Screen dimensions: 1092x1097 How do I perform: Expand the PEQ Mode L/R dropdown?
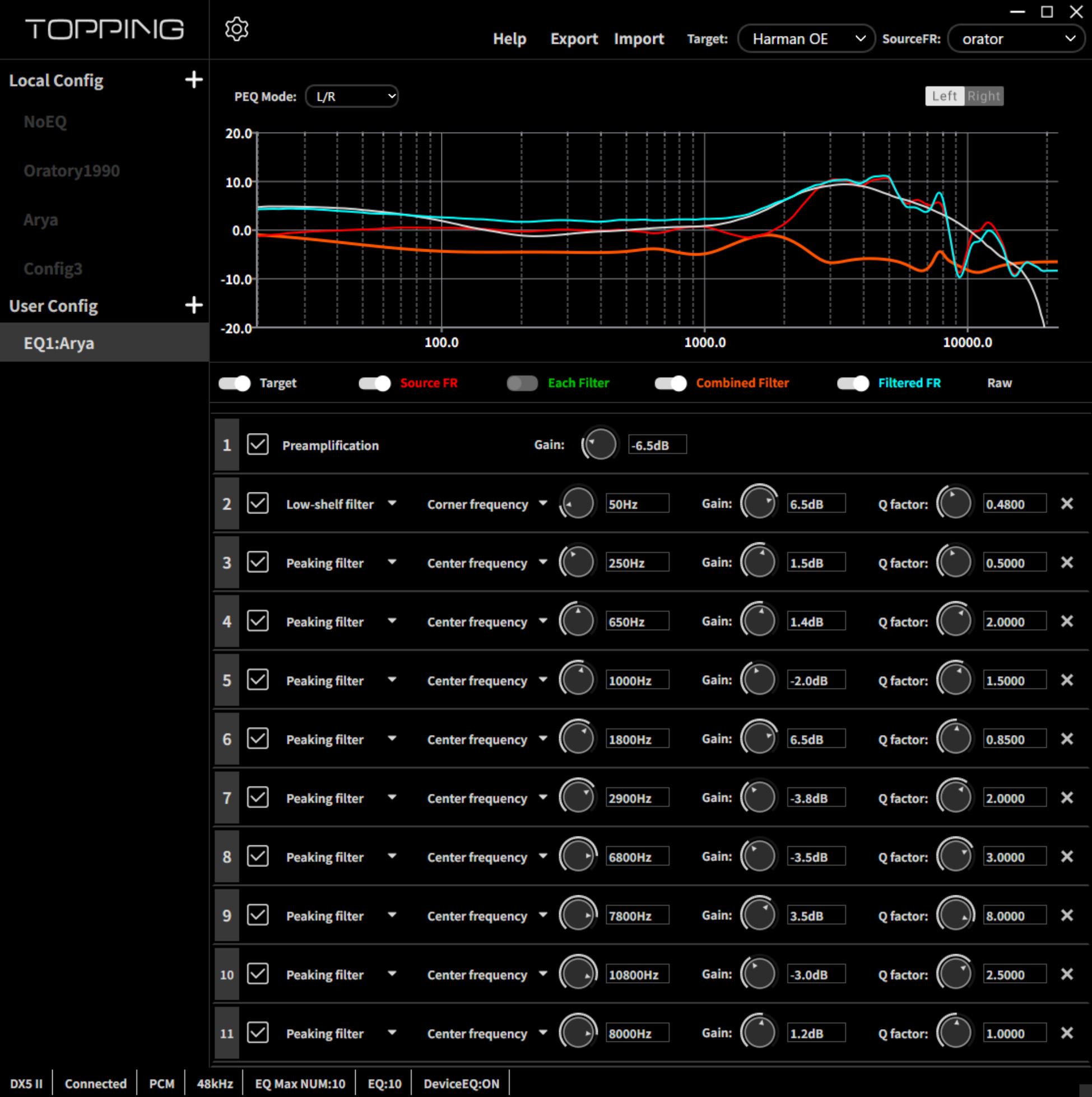351,96
